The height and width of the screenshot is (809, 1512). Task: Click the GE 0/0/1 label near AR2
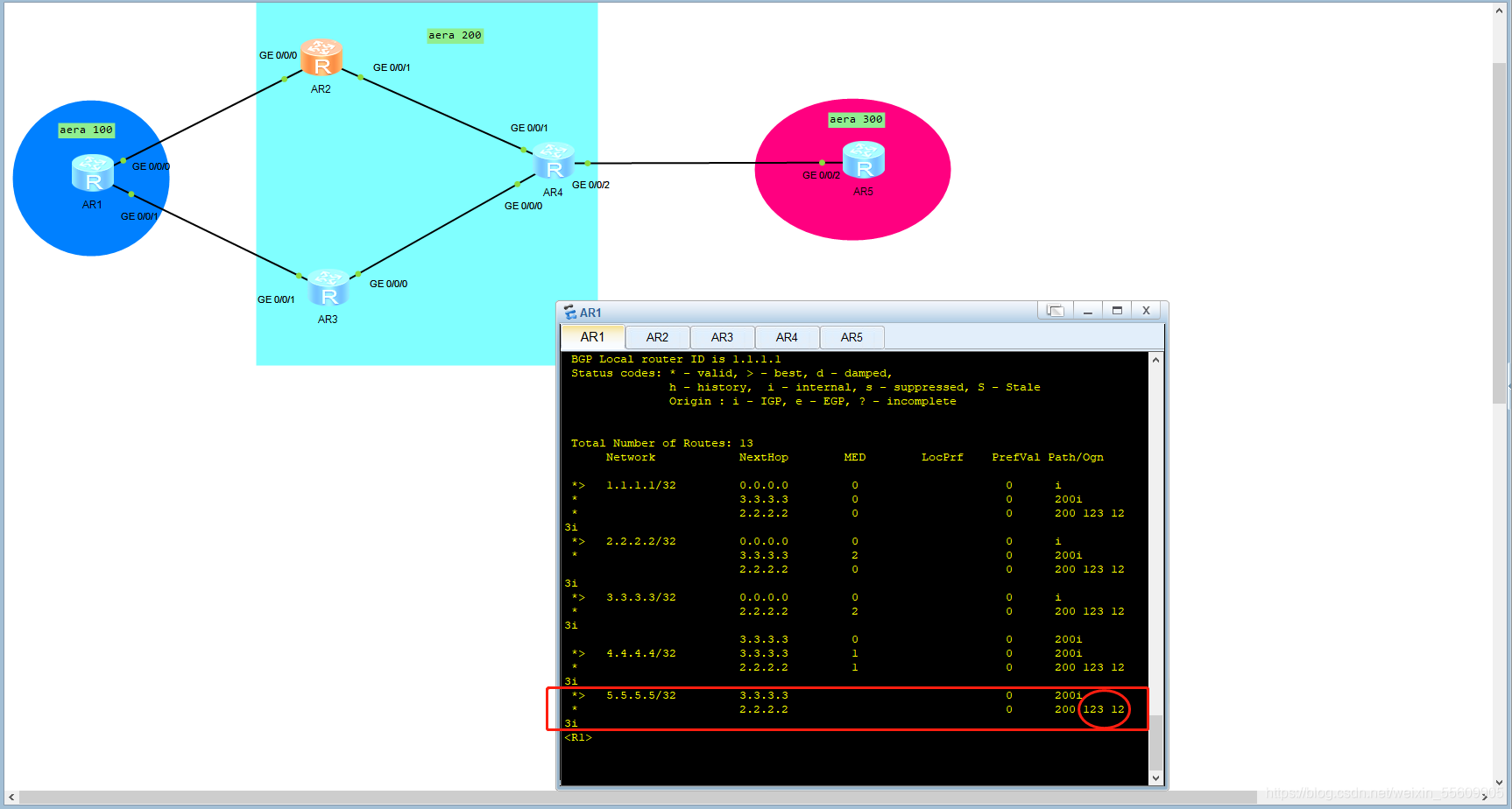[392, 67]
